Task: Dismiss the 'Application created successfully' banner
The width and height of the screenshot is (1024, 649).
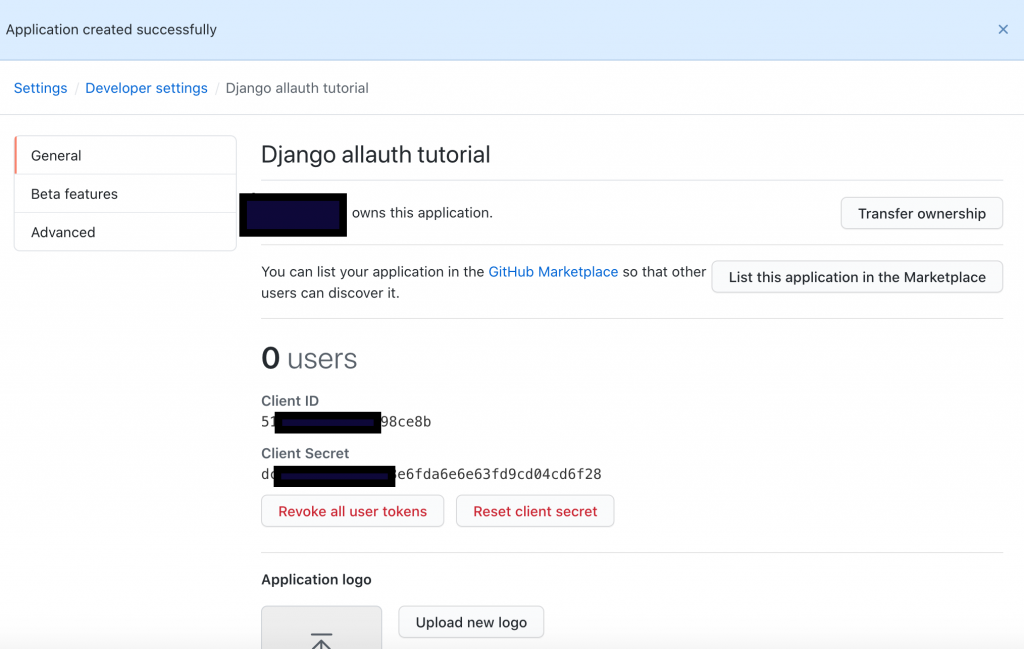Action: pos(1003,29)
